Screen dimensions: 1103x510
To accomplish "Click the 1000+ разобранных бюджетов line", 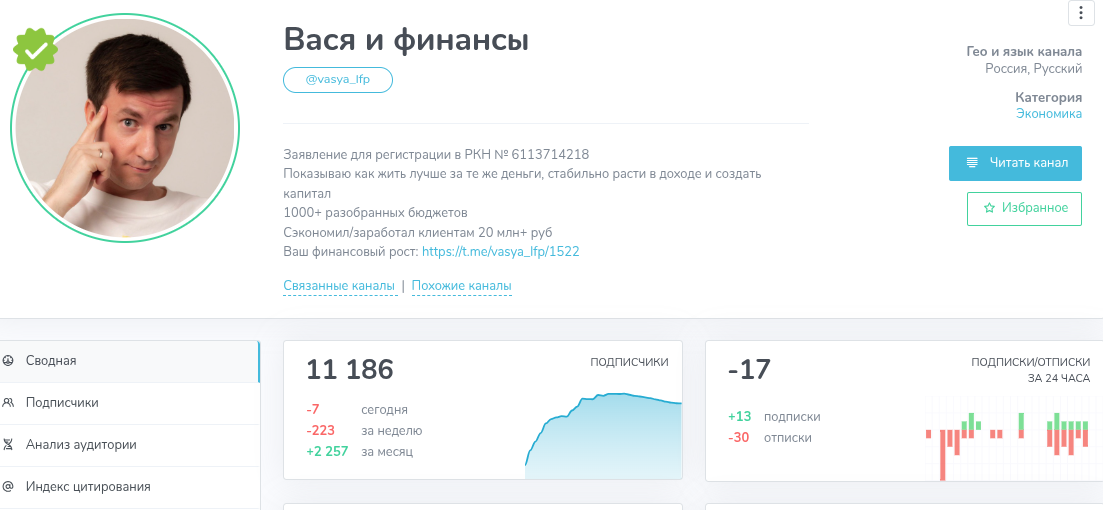I will [x=376, y=212].
